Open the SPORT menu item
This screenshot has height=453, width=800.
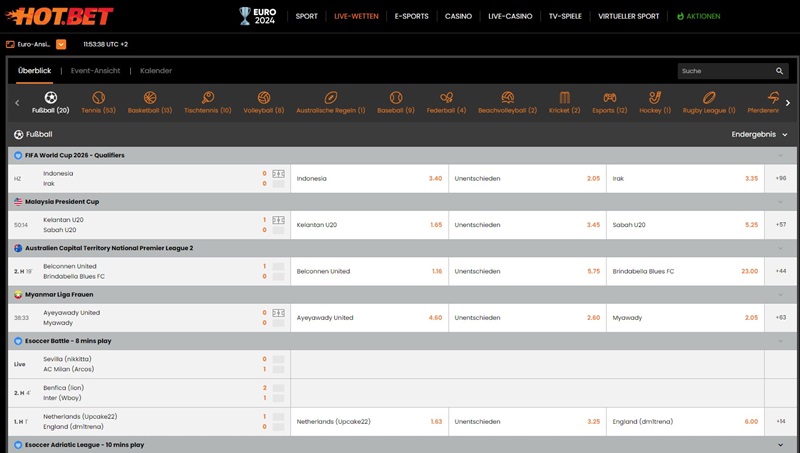[x=306, y=16]
